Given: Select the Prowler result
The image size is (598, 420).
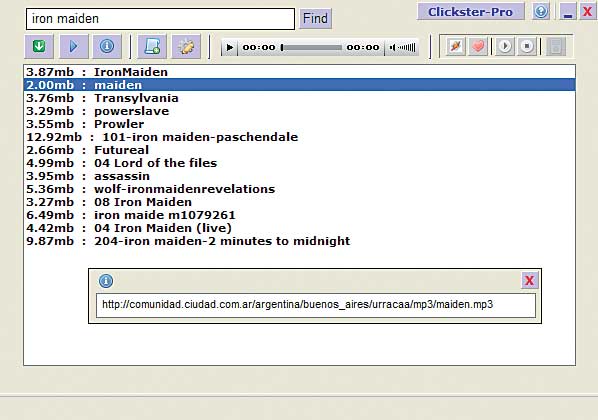Looking at the screenshot, I should coord(299,124).
